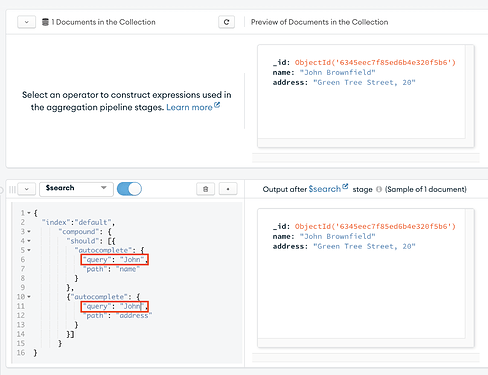The width and height of the screenshot is (488, 375).
Task: Click the "path": "name" line
Action: tap(111, 269)
